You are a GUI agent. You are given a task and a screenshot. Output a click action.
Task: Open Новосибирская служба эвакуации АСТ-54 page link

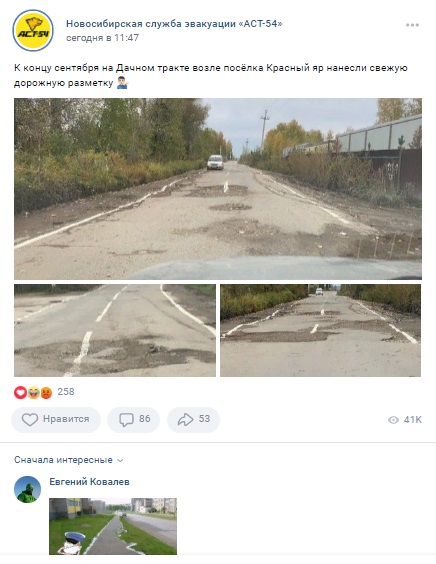pyautogui.click(x=174, y=24)
